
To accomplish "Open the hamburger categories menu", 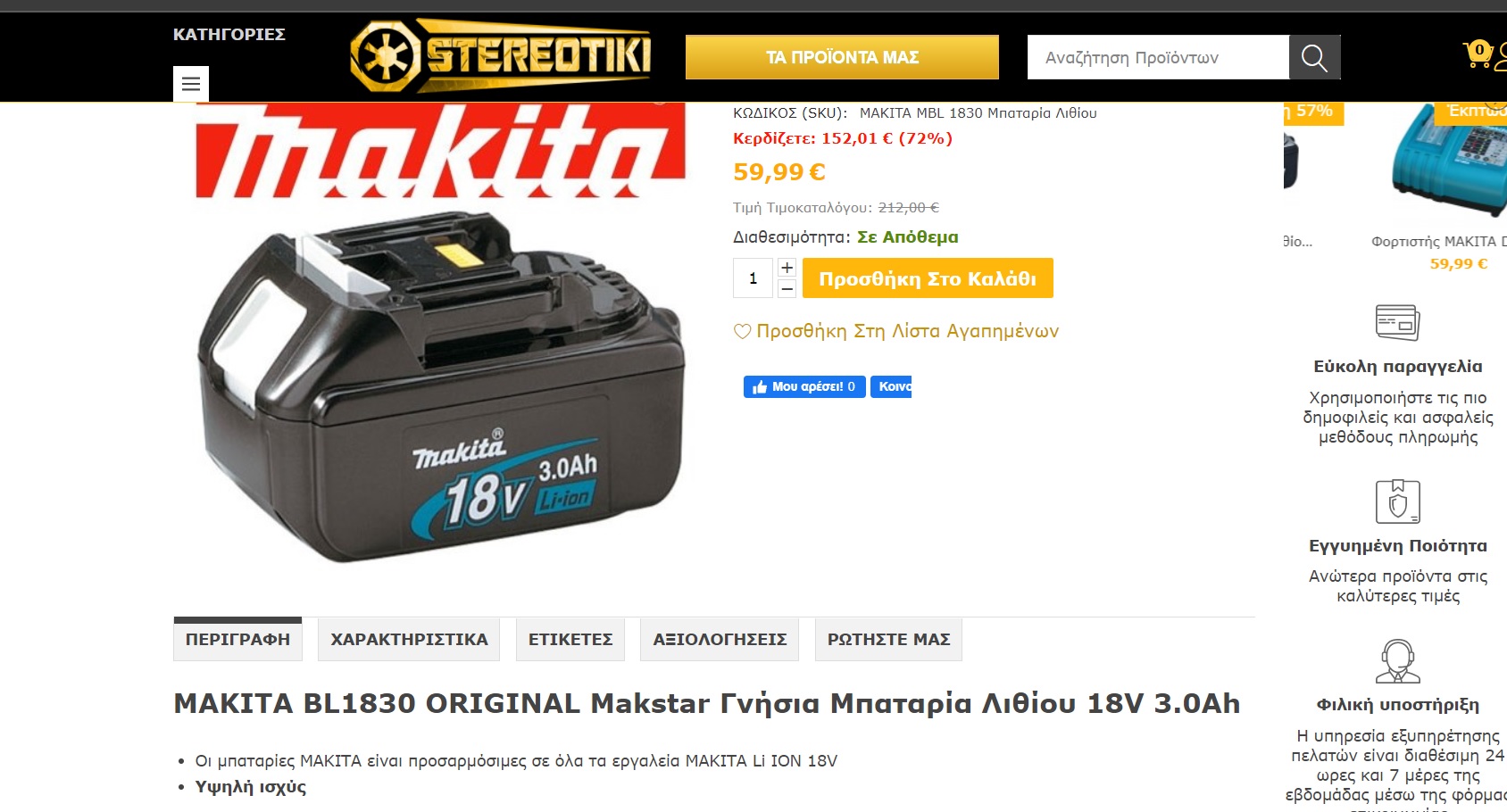I will tap(191, 84).
